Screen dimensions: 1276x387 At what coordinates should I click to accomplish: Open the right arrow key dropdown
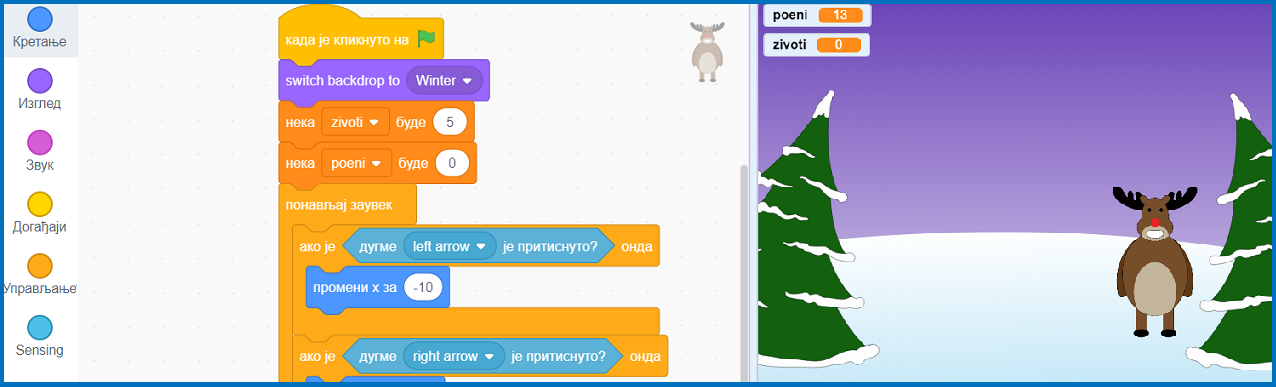click(455, 355)
